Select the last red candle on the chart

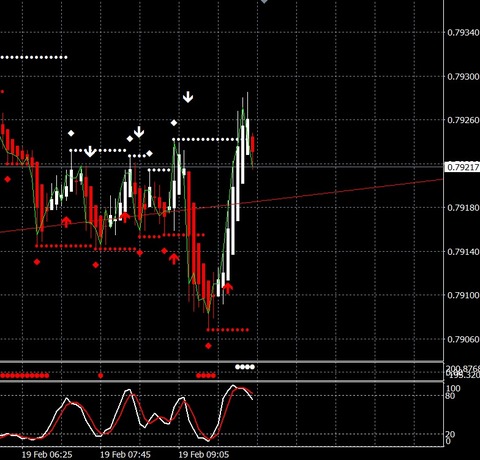253,144
